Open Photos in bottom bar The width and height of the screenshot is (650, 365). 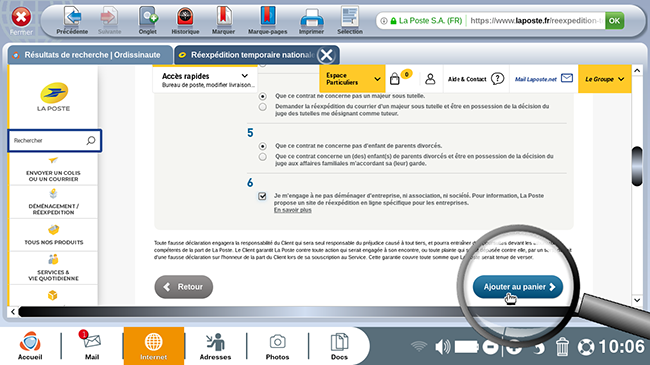(x=277, y=346)
